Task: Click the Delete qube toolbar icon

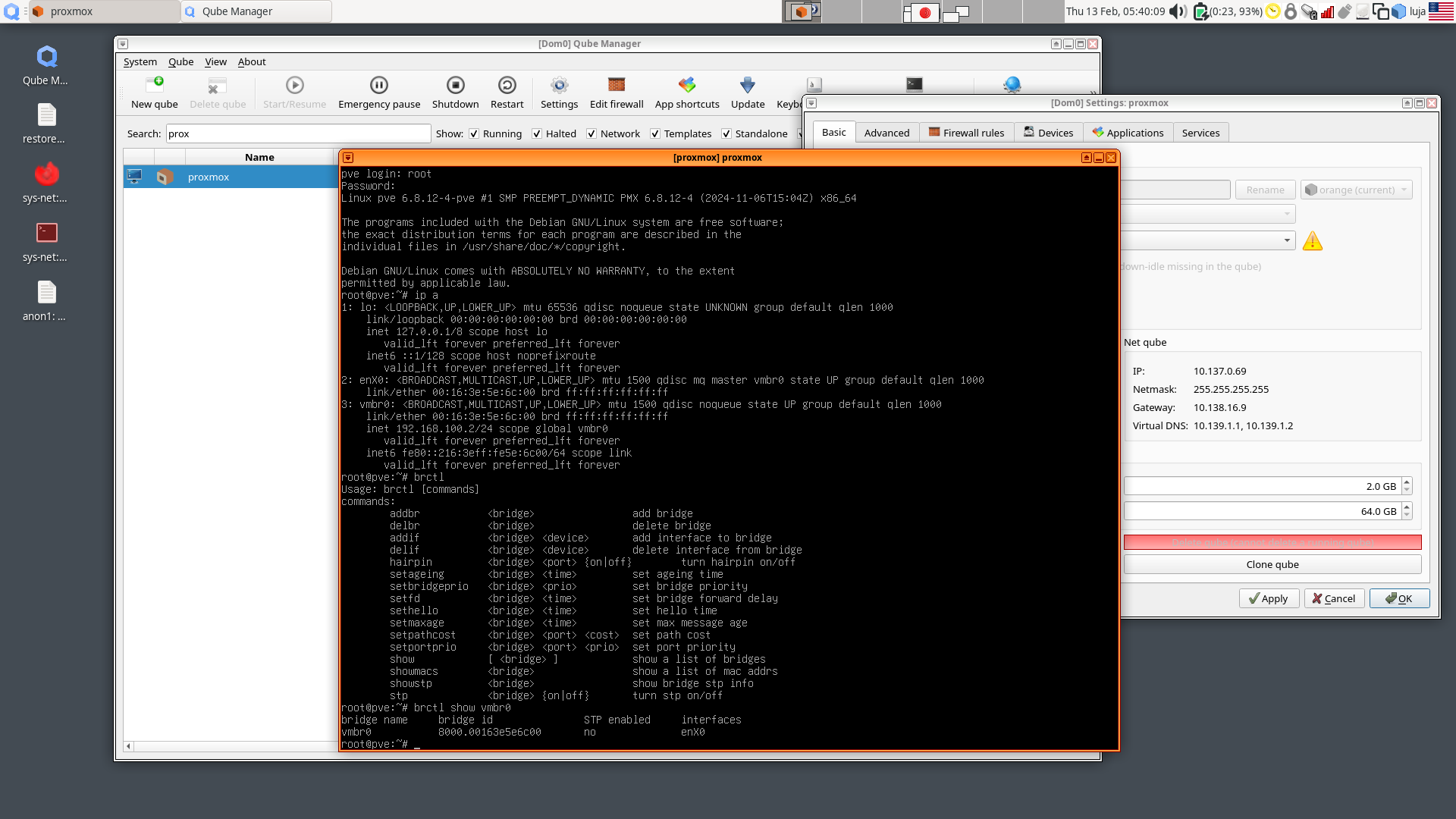Action: pyautogui.click(x=218, y=93)
